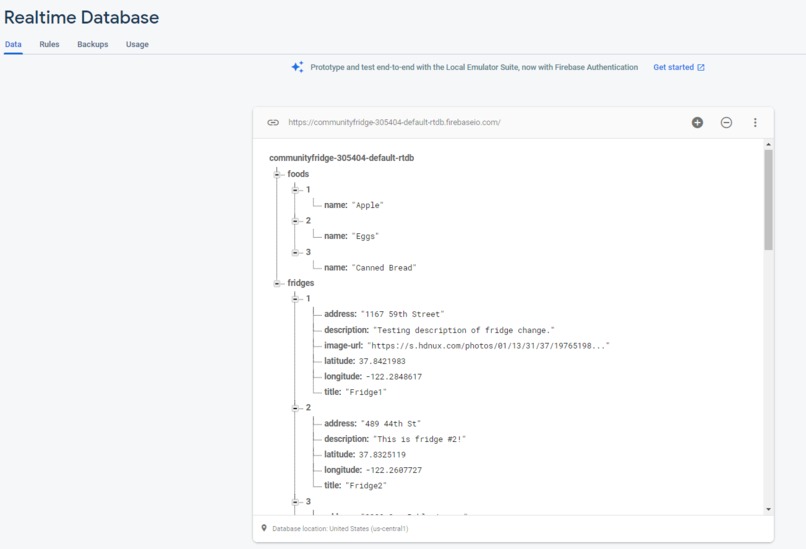Collapse node 1 under foods

pos(295,190)
